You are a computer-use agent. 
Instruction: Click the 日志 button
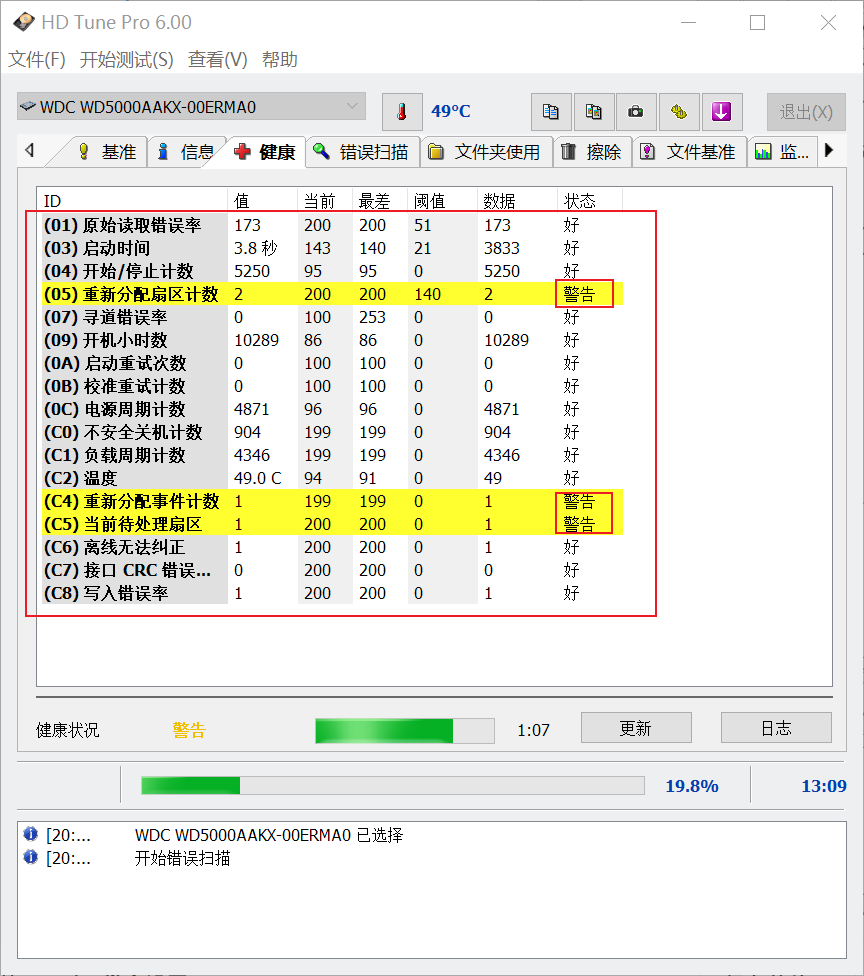tap(776, 728)
